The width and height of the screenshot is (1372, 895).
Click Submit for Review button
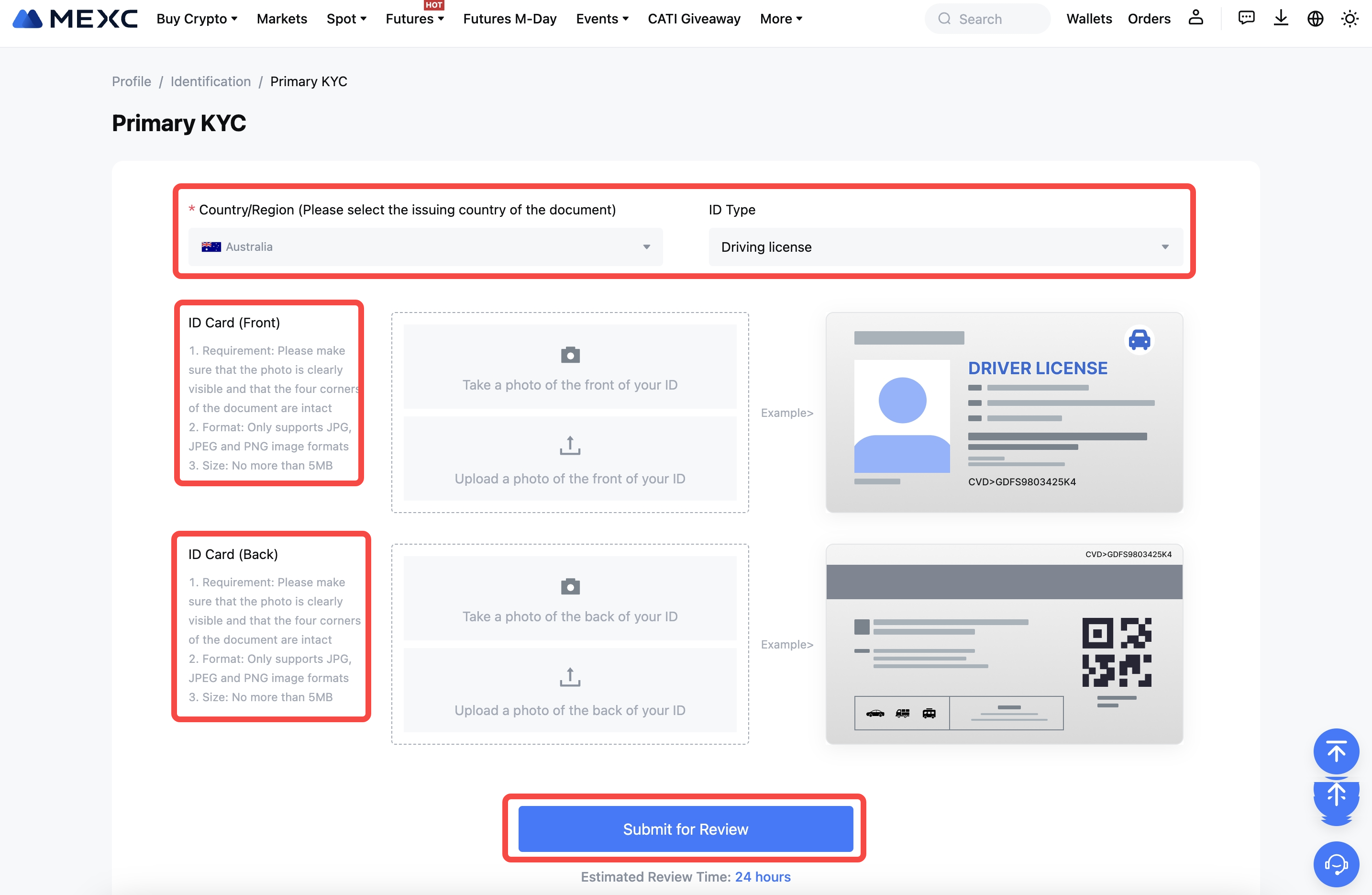686,828
